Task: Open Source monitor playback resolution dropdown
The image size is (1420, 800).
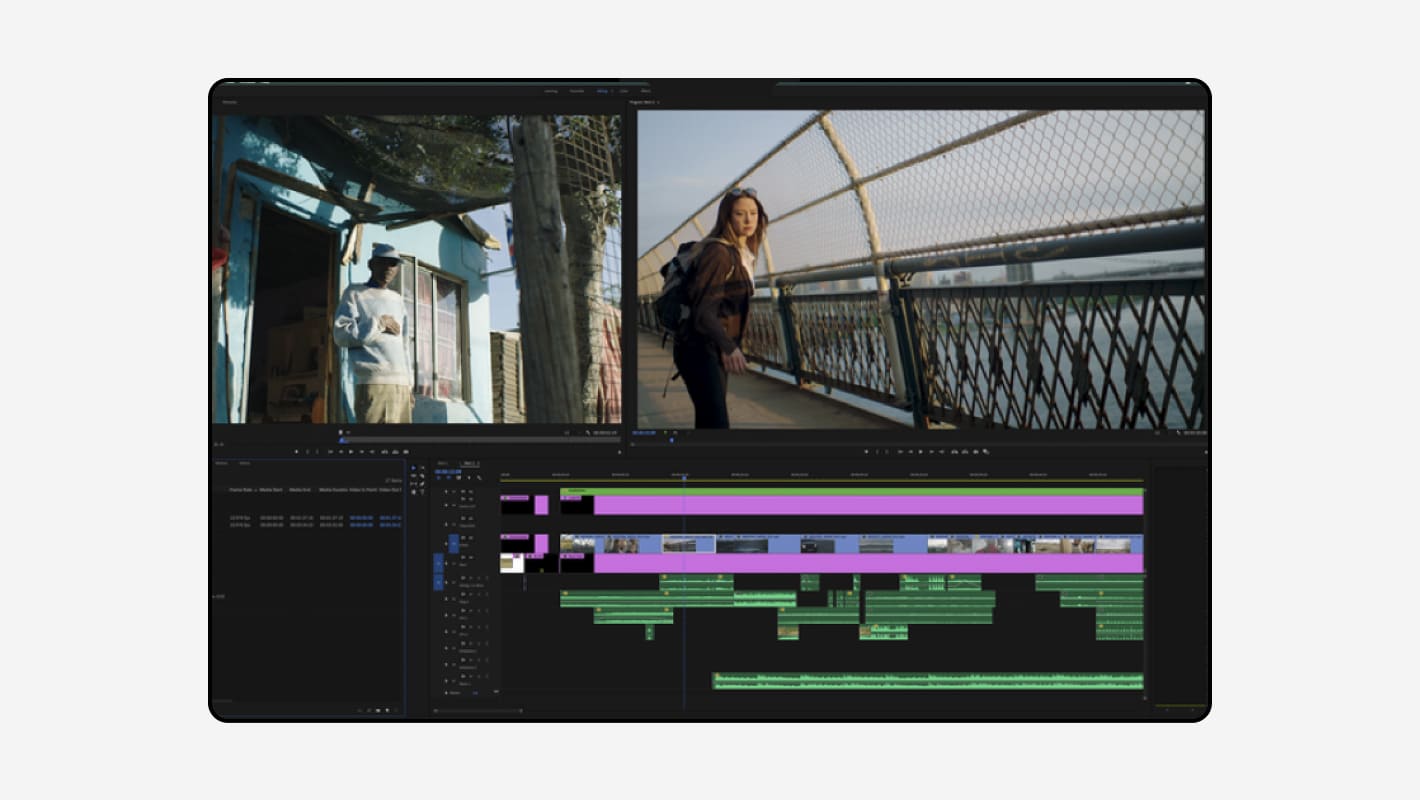Action: 569,433
